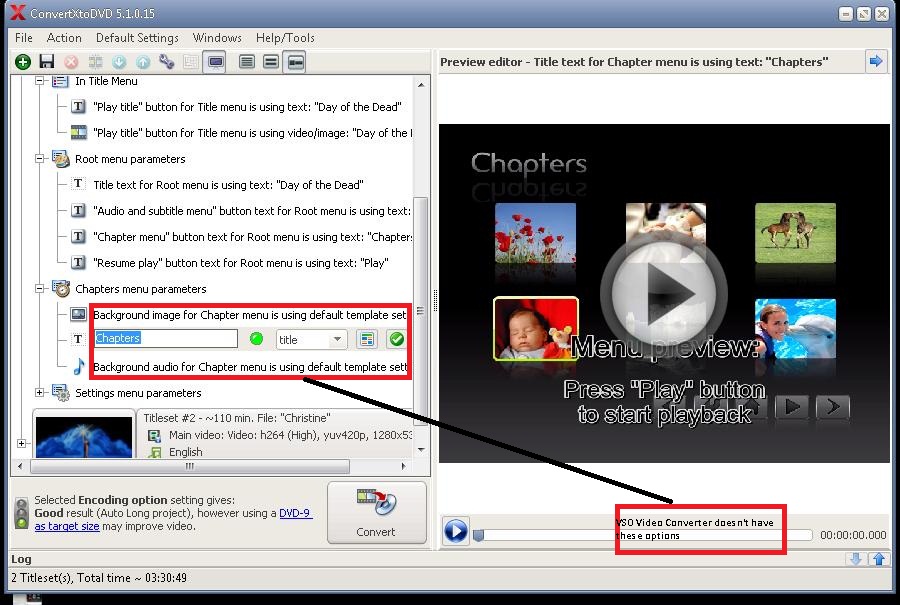Click the English audio track row

pos(185,452)
